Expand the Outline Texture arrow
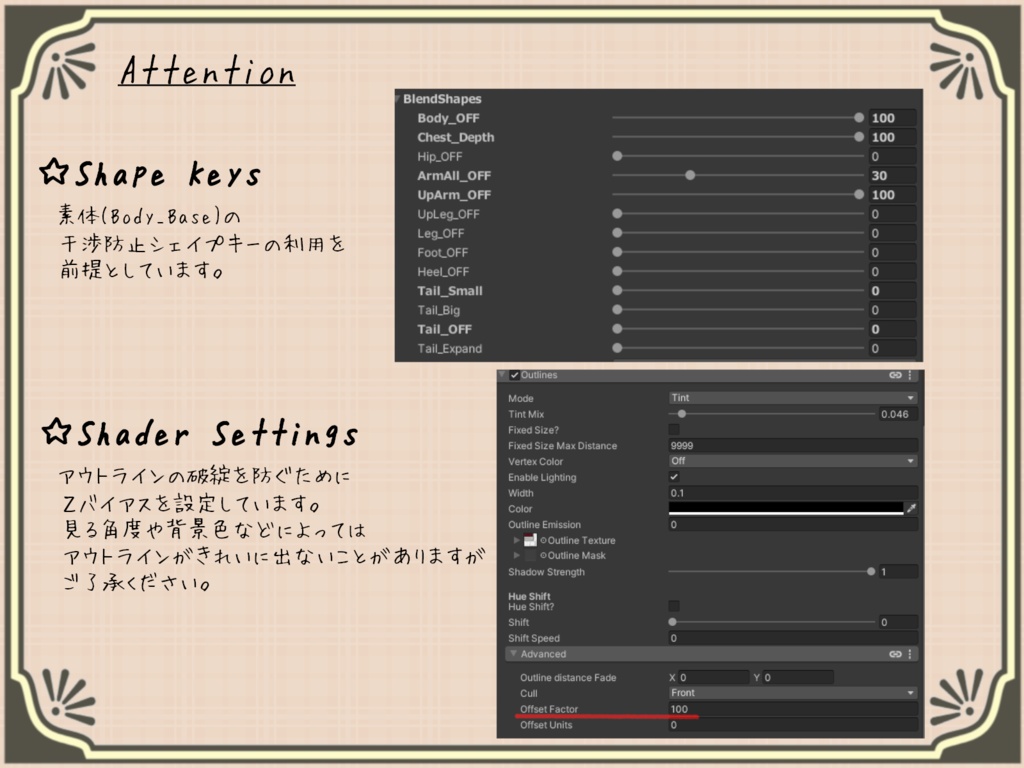 tap(517, 540)
